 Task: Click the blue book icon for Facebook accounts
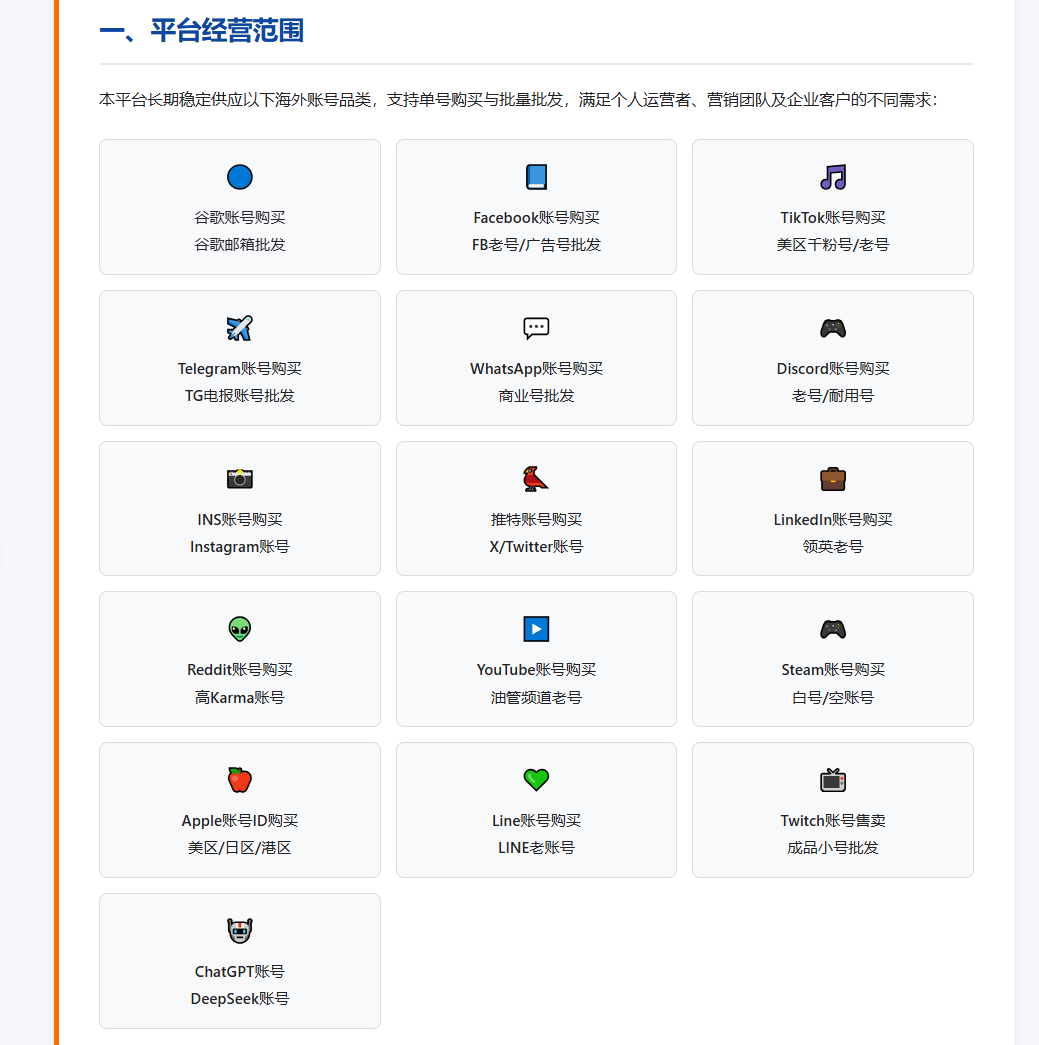click(x=536, y=177)
